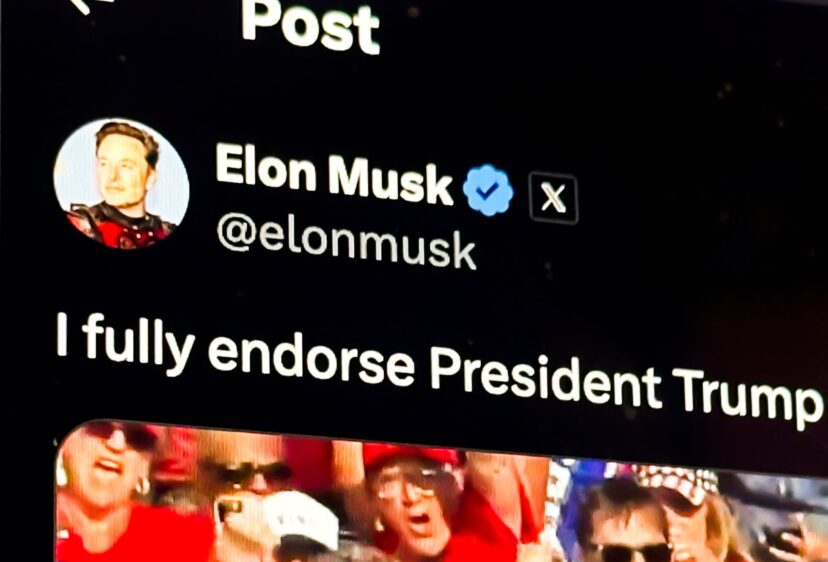This screenshot has width=828, height=562.
Task: Select the word Trump in the post
Action: click(x=749, y=395)
